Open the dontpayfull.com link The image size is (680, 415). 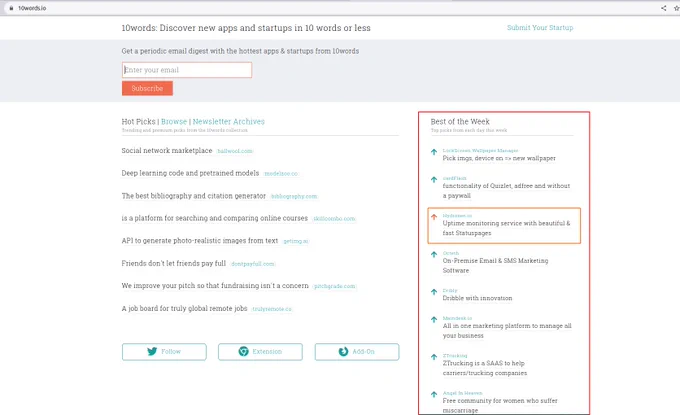[x=253, y=264]
